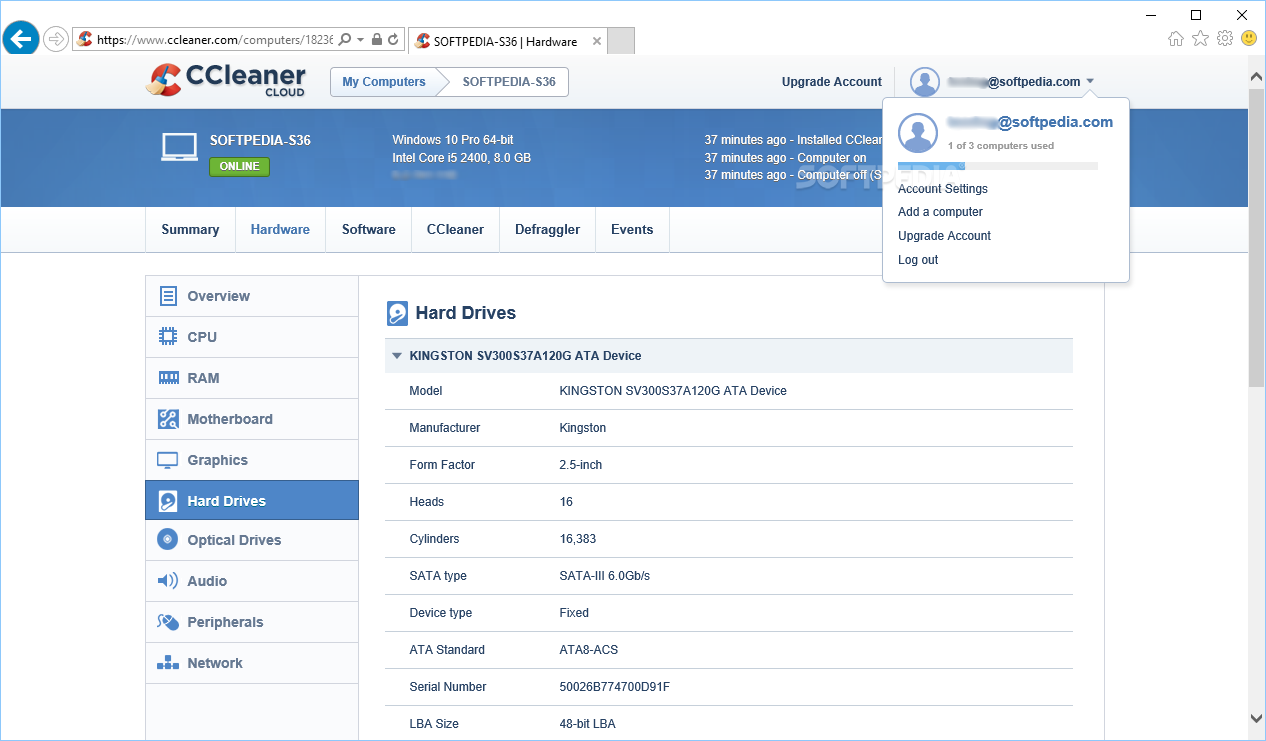Click the 16,383 cylinders value
This screenshot has width=1266, height=741.
578,539
